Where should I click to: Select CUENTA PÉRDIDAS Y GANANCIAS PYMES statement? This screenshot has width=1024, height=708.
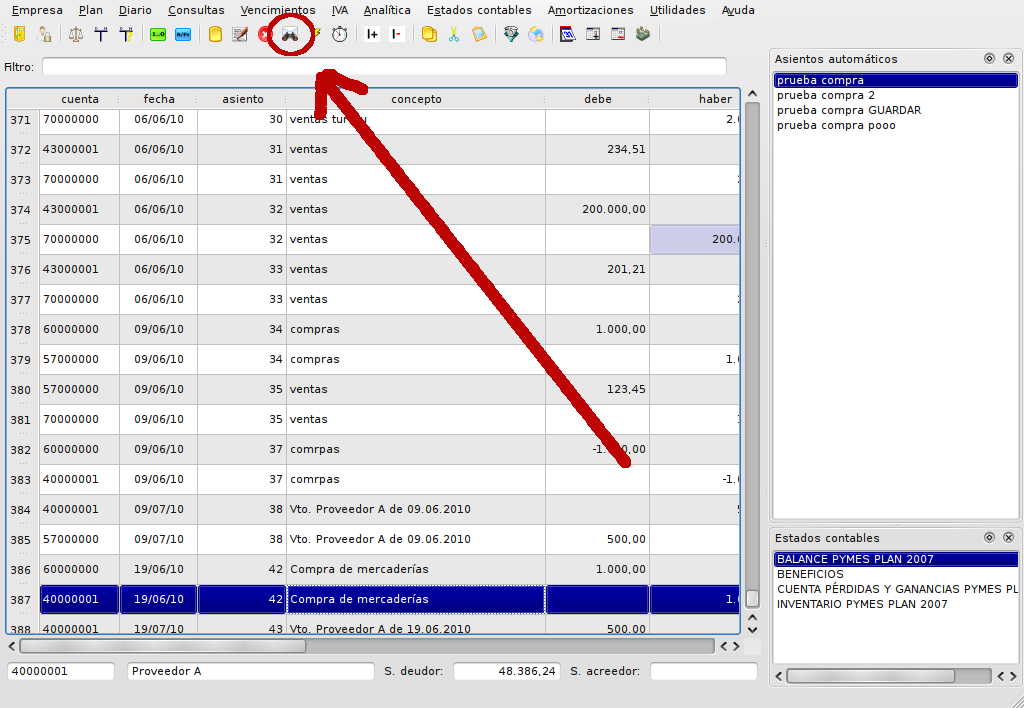pos(897,589)
